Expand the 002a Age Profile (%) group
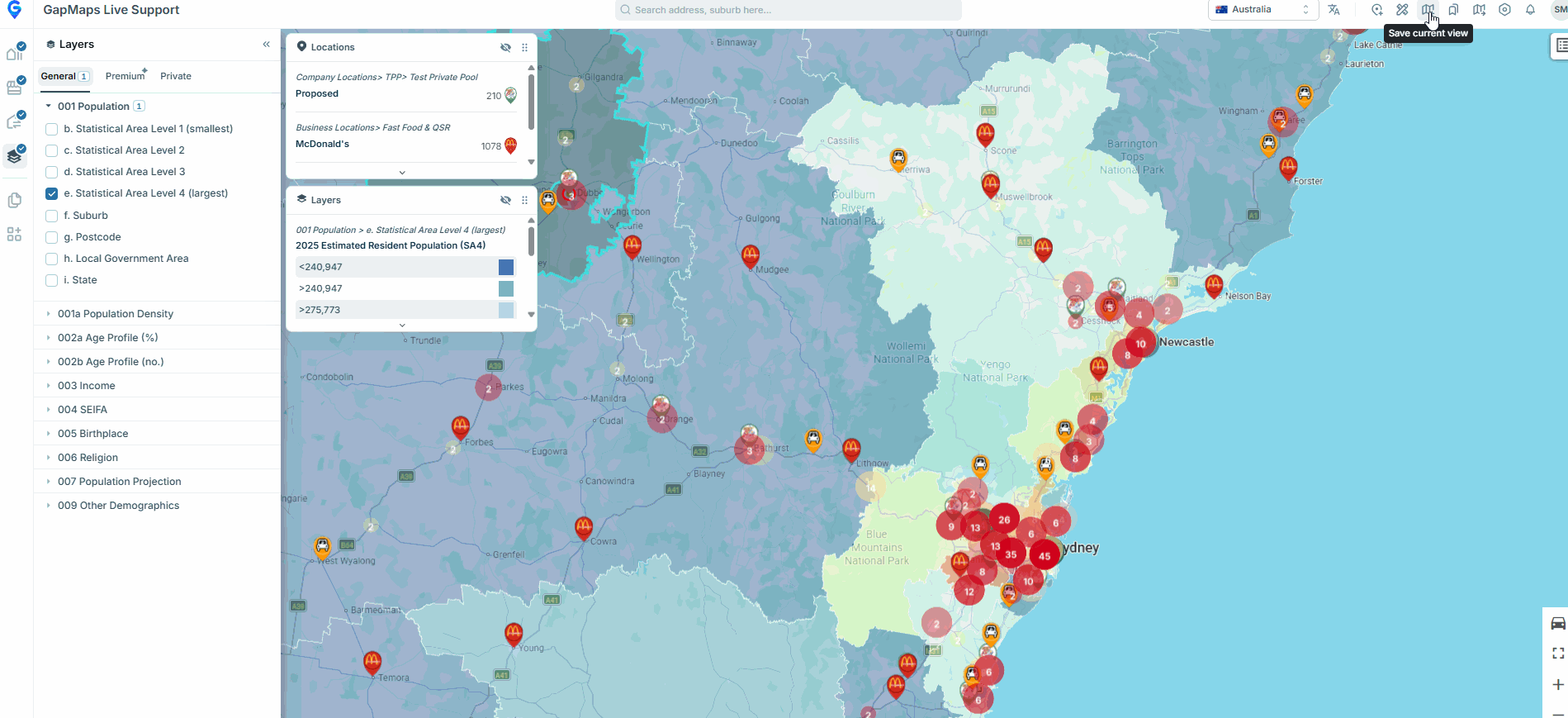The height and width of the screenshot is (718, 1568). click(48, 338)
